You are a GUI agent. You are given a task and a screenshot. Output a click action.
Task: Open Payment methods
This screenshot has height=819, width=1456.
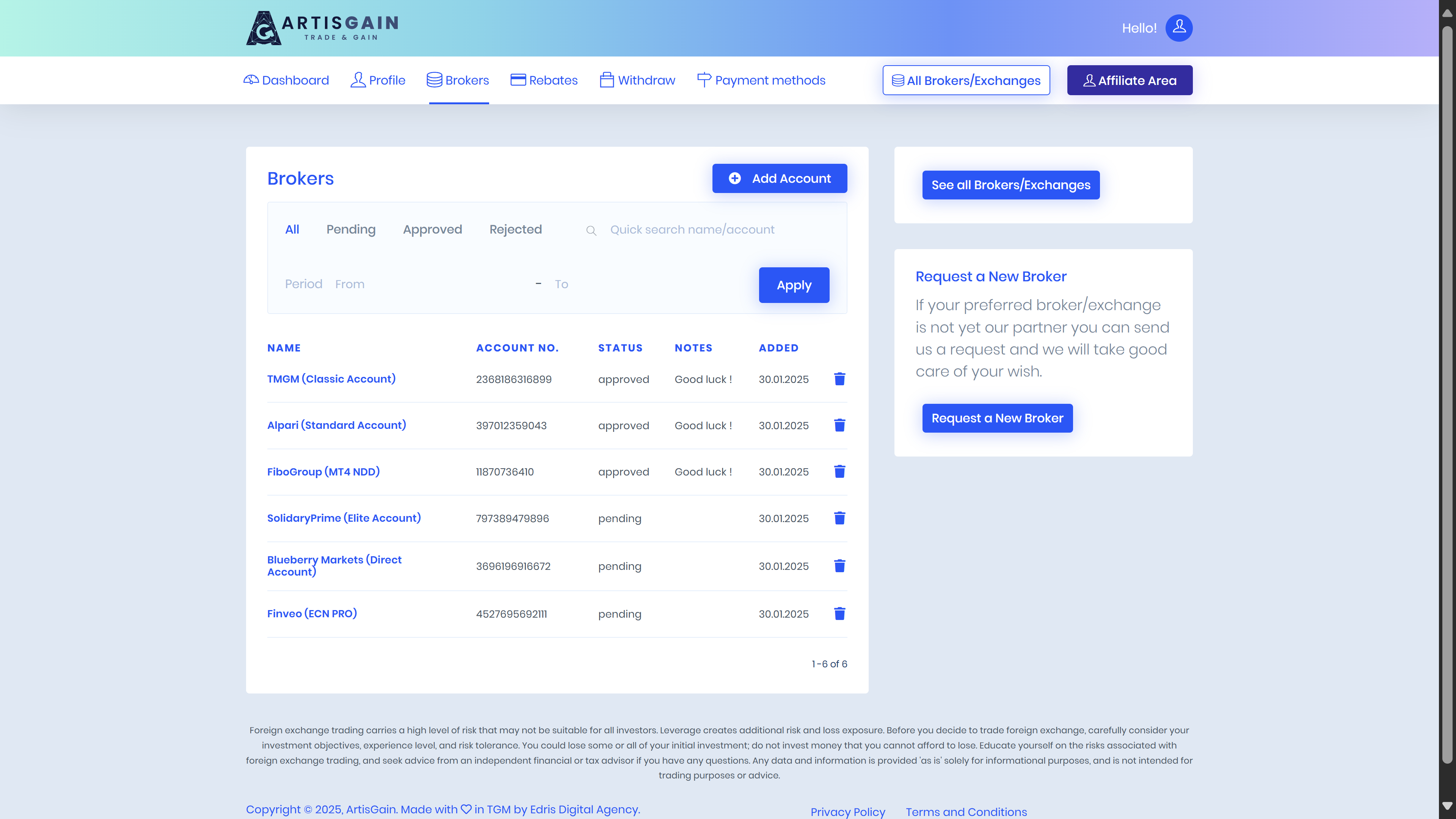761,80
